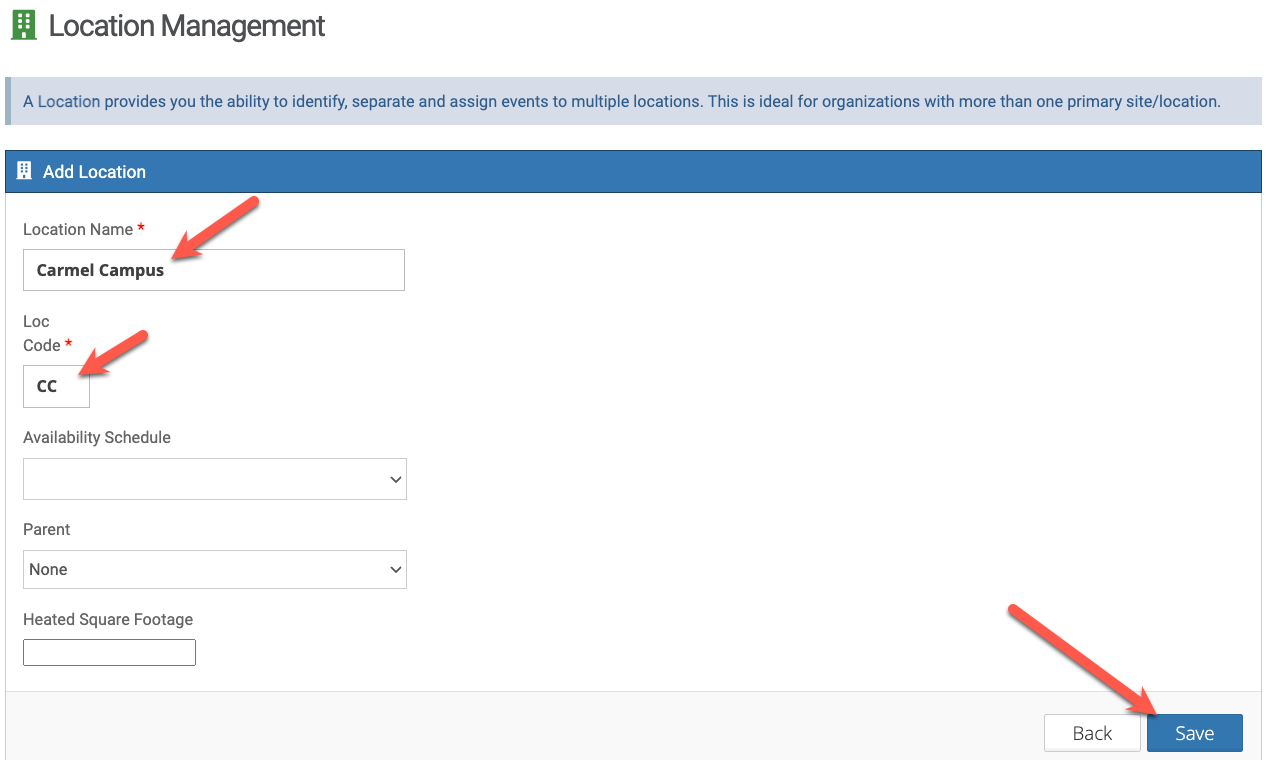Click the Parent field label
Viewport: 1266px width, 760px height.
coord(47,529)
